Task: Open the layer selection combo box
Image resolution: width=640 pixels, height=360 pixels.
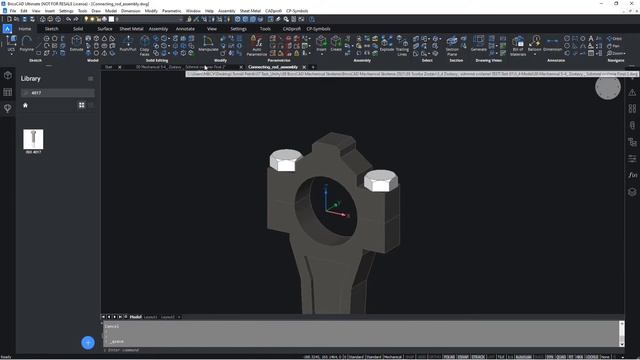Action: [149, 19]
